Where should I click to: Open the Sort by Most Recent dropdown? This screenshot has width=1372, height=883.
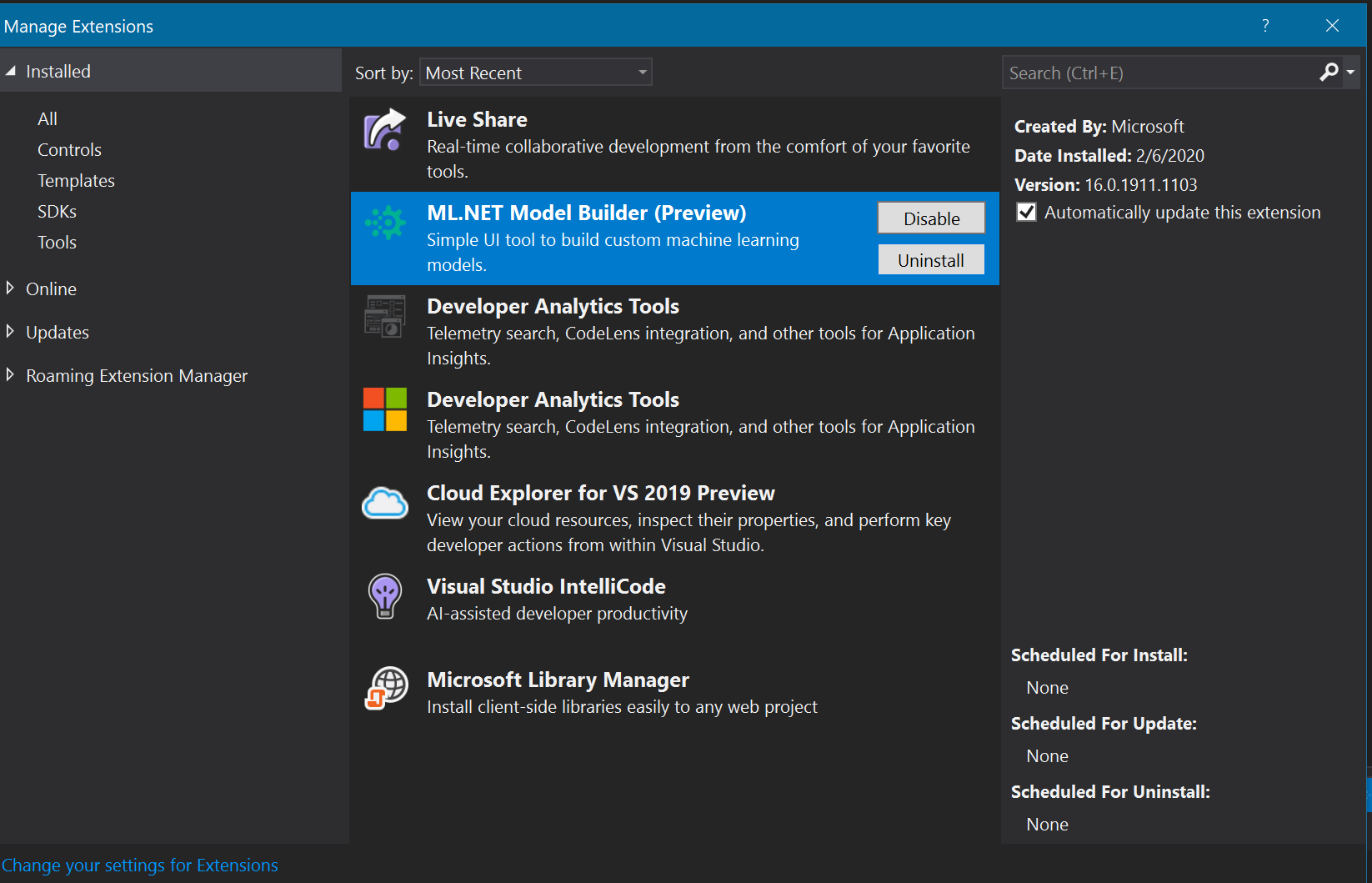(536, 73)
